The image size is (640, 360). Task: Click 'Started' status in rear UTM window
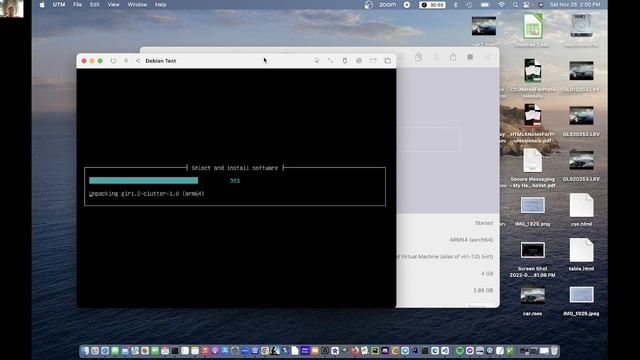click(484, 223)
